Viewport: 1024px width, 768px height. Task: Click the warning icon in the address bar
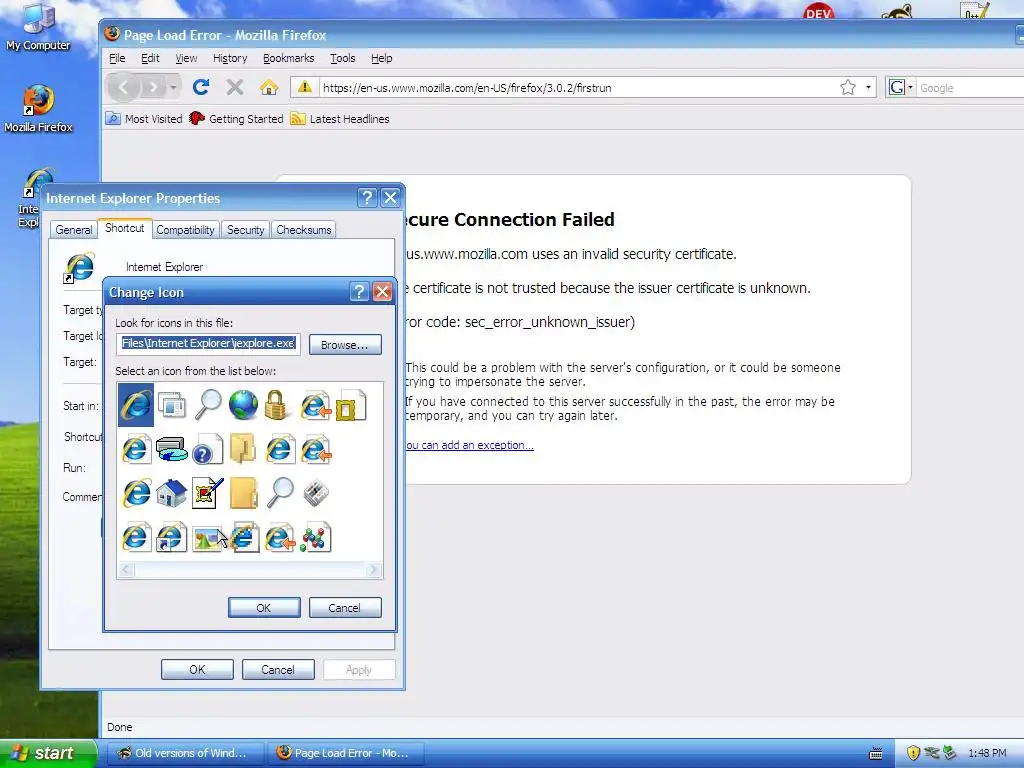point(304,87)
